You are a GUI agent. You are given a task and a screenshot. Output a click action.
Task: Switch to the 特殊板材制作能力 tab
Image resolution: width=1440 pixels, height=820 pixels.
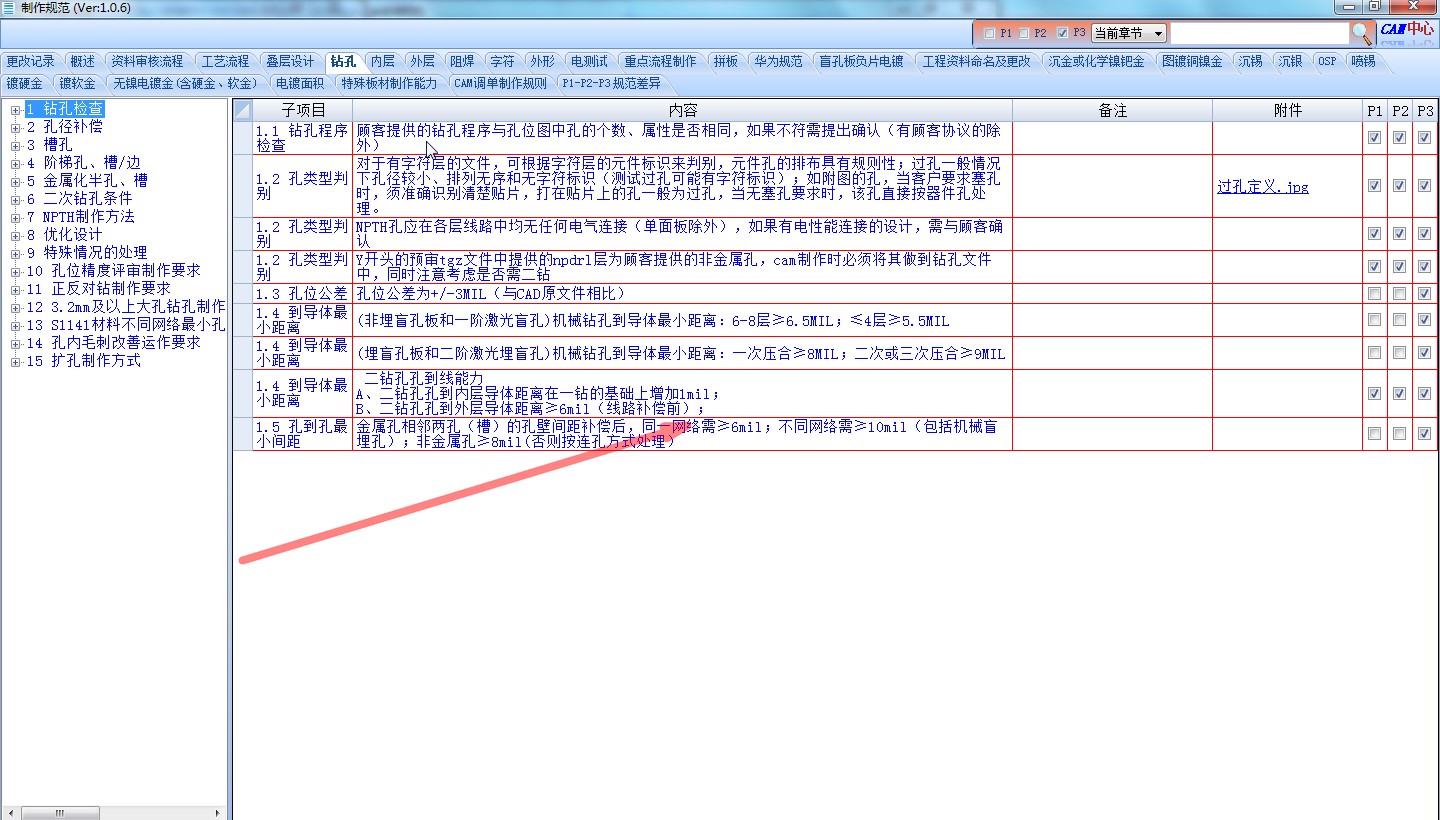(389, 83)
